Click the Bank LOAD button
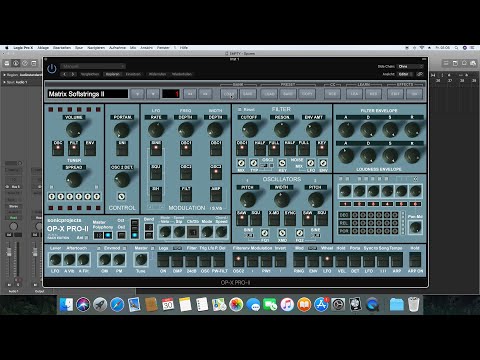The height and width of the screenshot is (360, 480). [x=229, y=94]
